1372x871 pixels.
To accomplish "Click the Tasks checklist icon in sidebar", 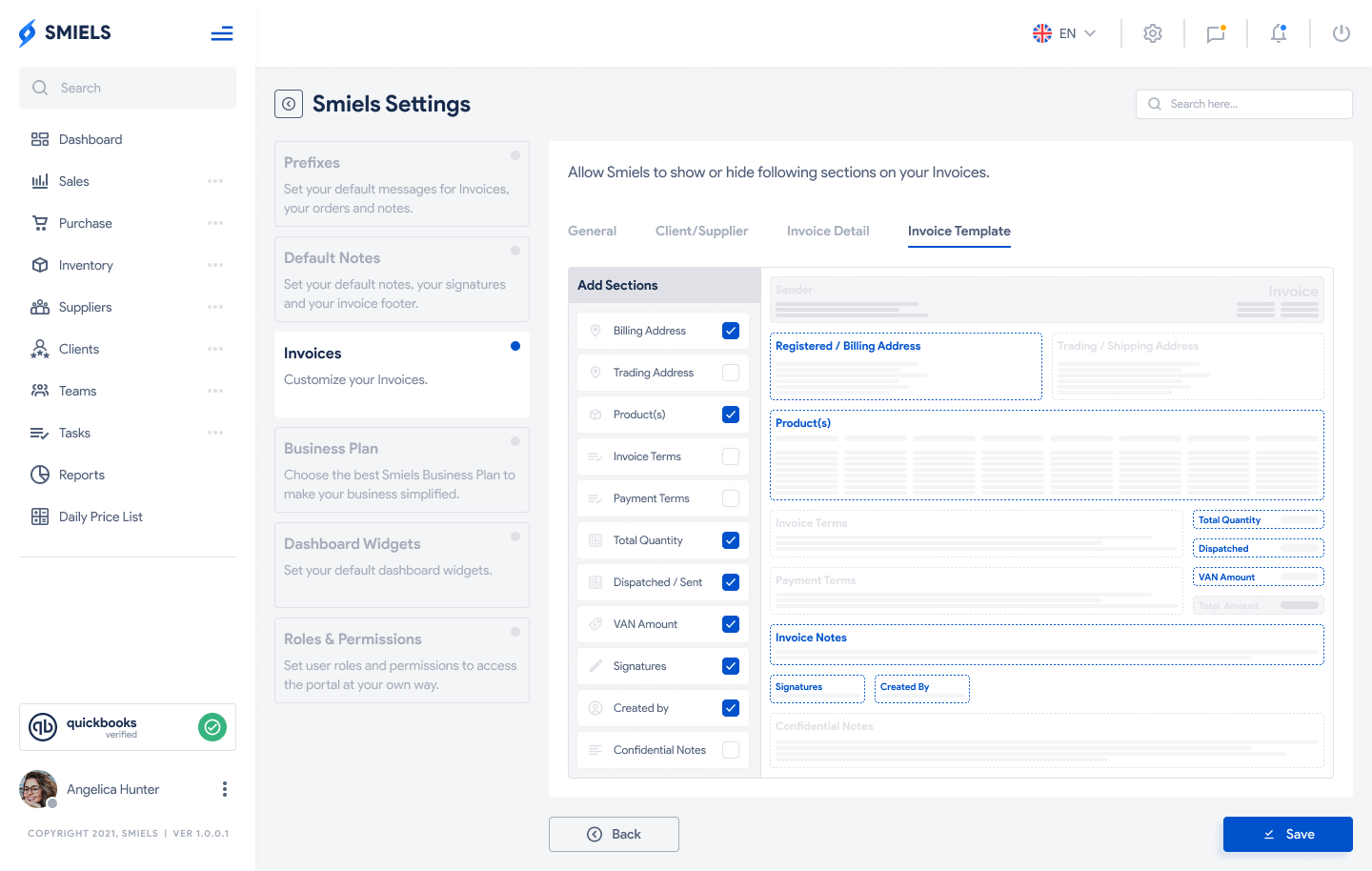I will tap(40, 433).
